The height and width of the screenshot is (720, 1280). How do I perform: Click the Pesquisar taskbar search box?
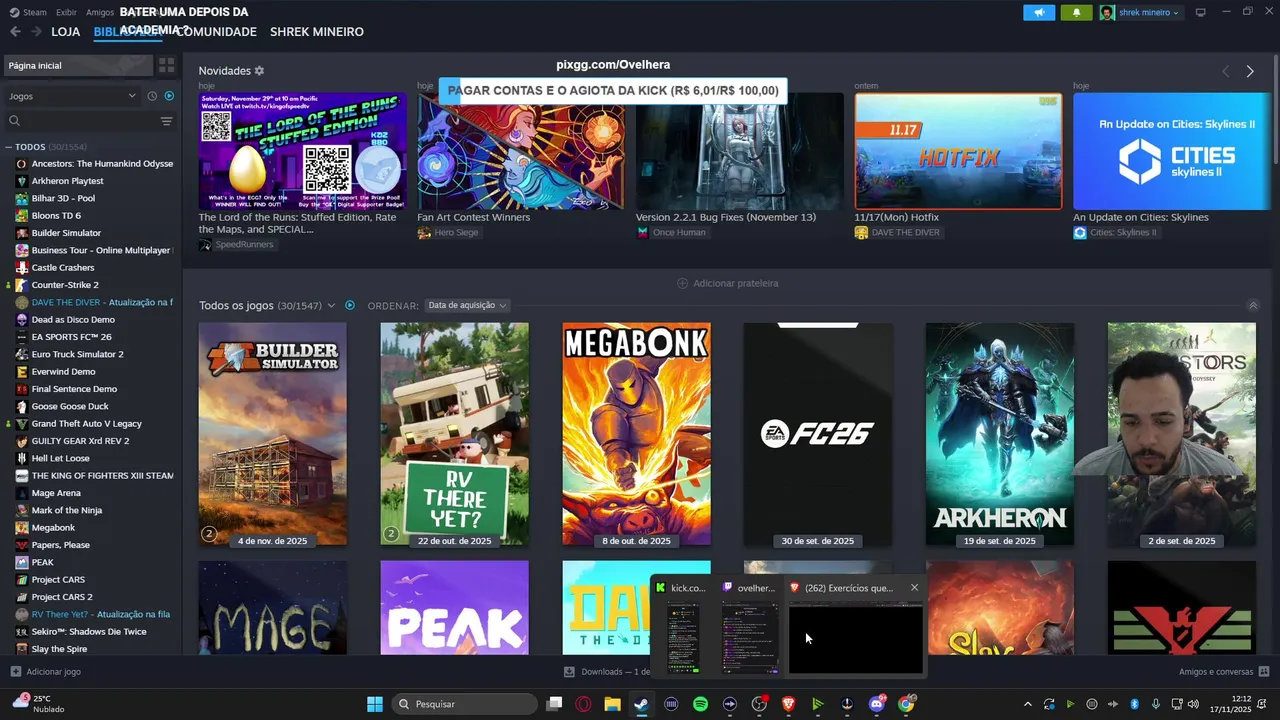[464, 704]
